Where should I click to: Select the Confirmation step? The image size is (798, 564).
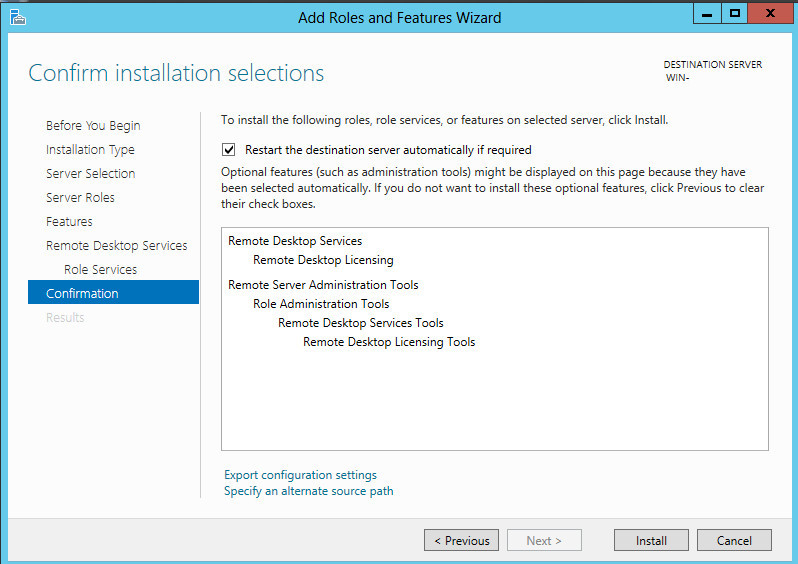coord(113,292)
